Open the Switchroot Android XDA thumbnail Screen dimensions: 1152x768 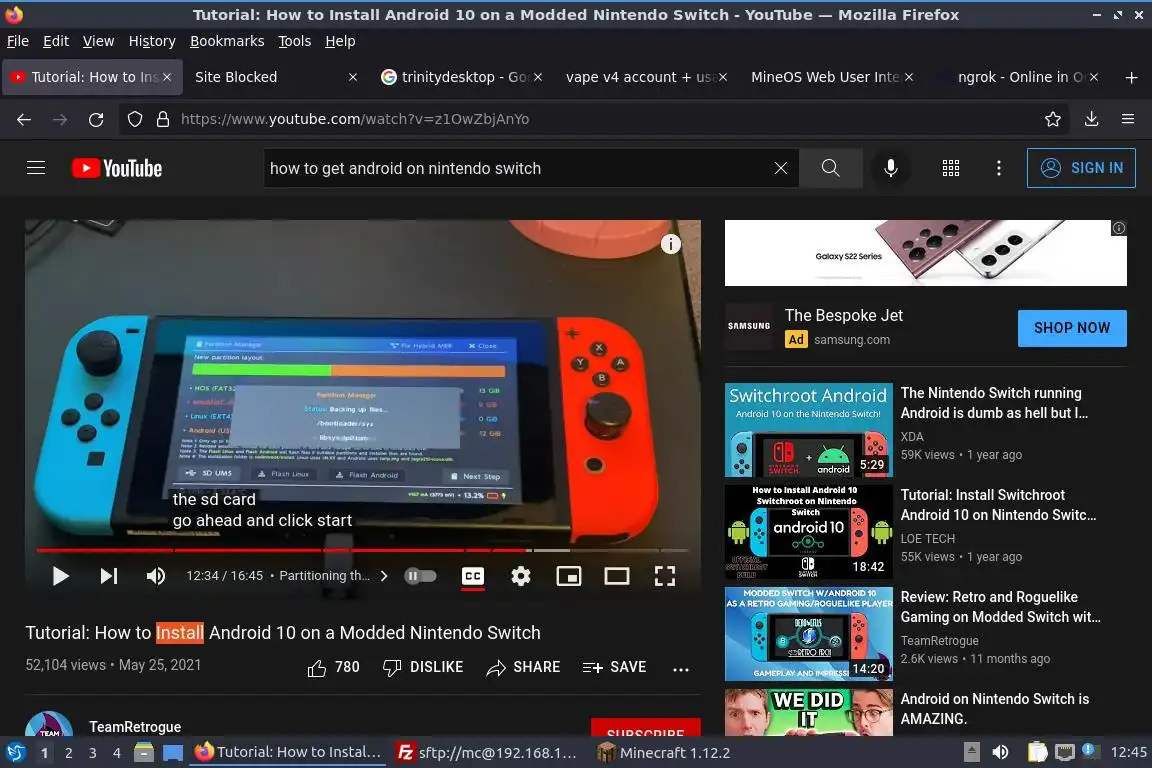(x=808, y=430)
